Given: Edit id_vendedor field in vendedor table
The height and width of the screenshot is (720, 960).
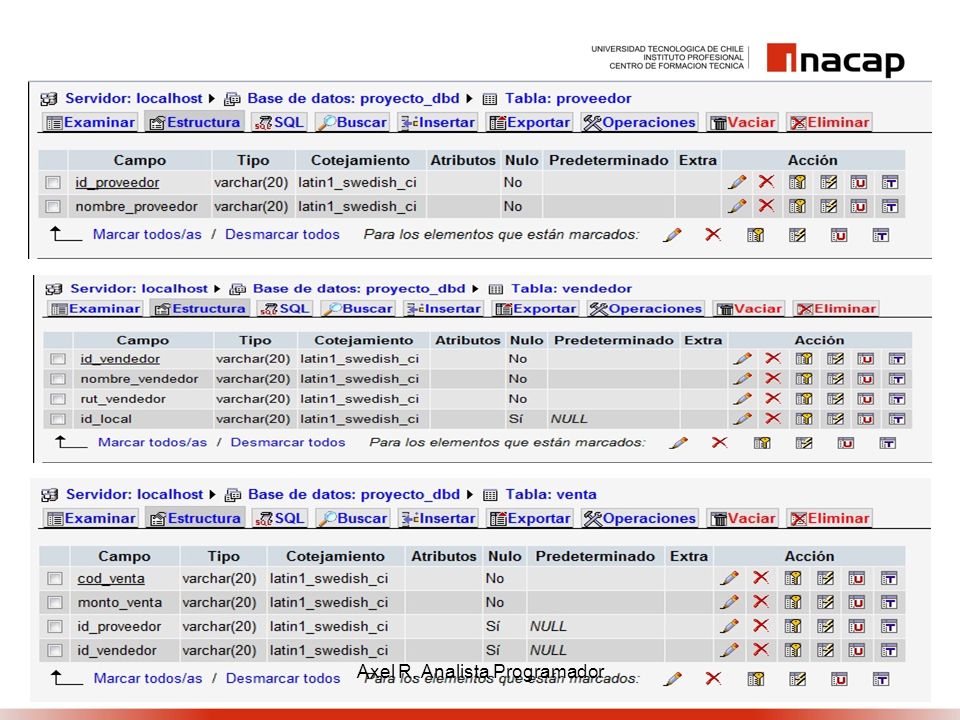Looking at the screenshot, I should coord(742,359).
